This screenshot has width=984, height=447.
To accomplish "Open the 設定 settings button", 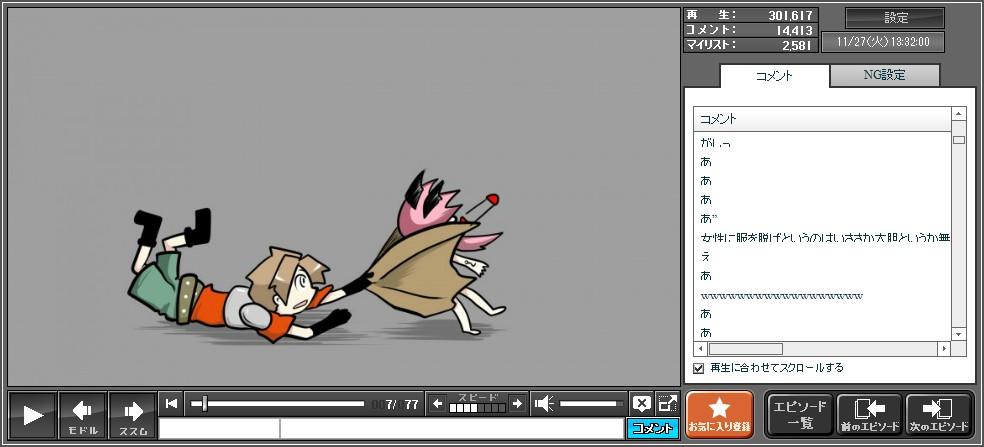I will (x=895, y=18).
